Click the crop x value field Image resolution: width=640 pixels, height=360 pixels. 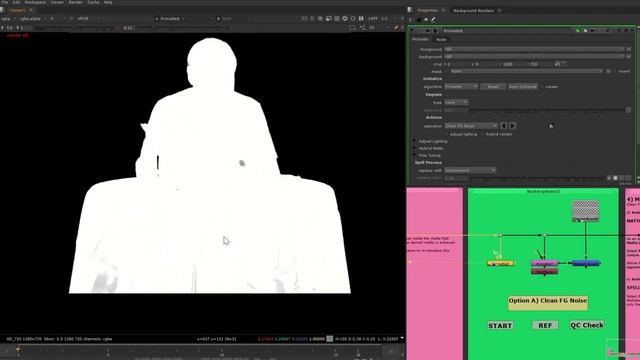pos(459,64)
